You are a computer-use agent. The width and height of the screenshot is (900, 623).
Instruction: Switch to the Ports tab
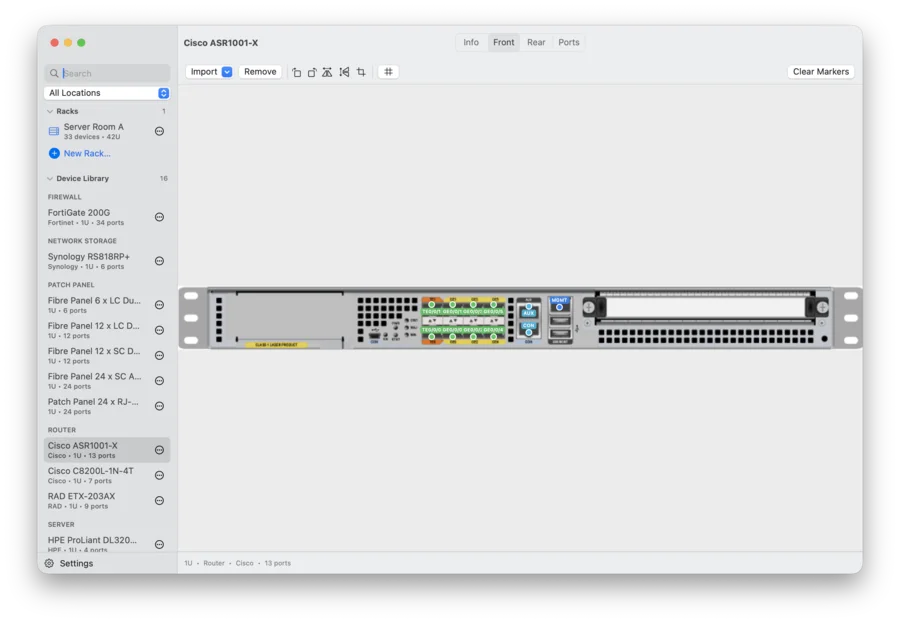click(569, 42)
